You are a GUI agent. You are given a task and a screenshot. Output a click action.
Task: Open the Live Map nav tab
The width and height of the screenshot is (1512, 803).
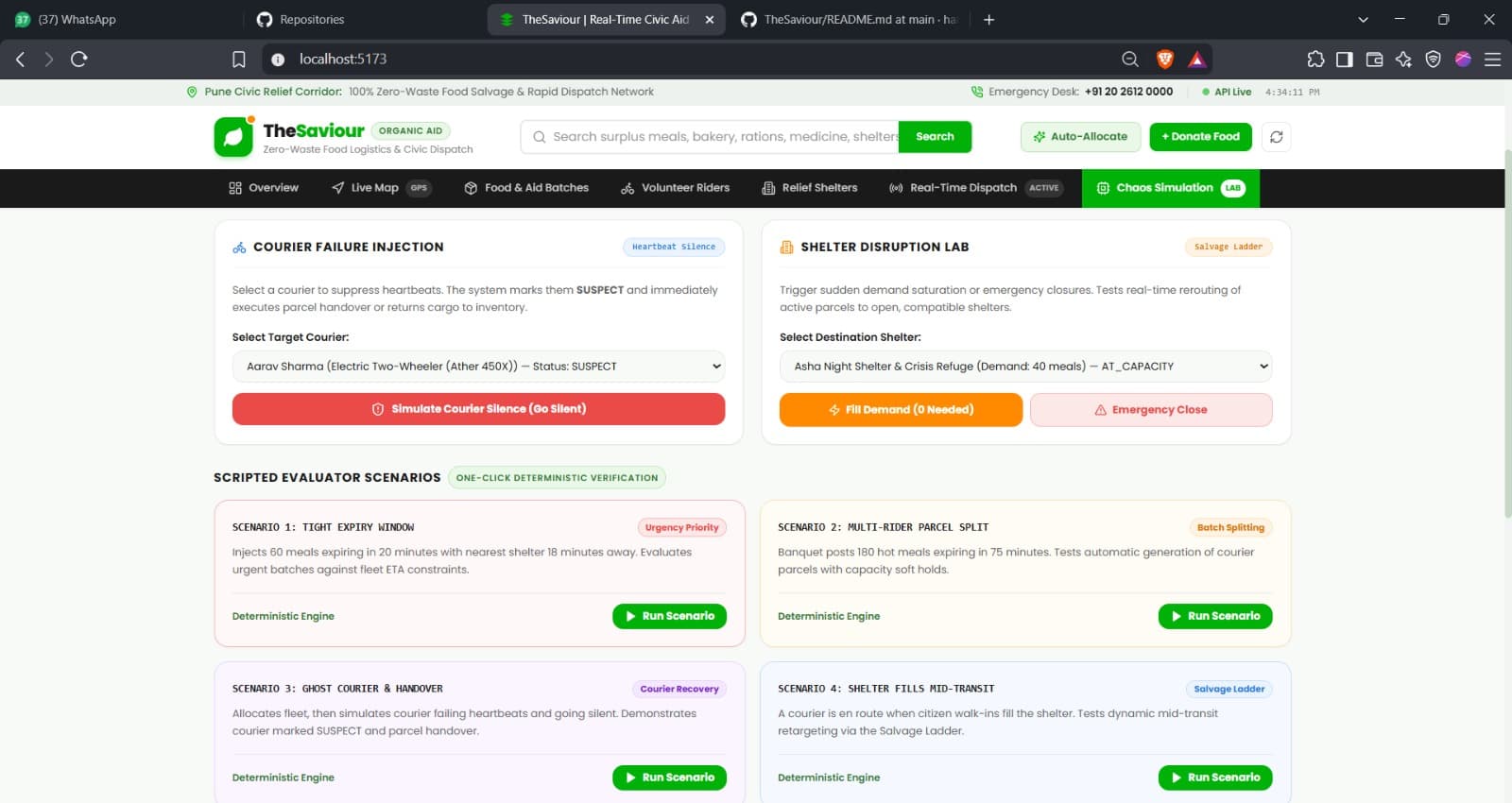coord(380,188)
